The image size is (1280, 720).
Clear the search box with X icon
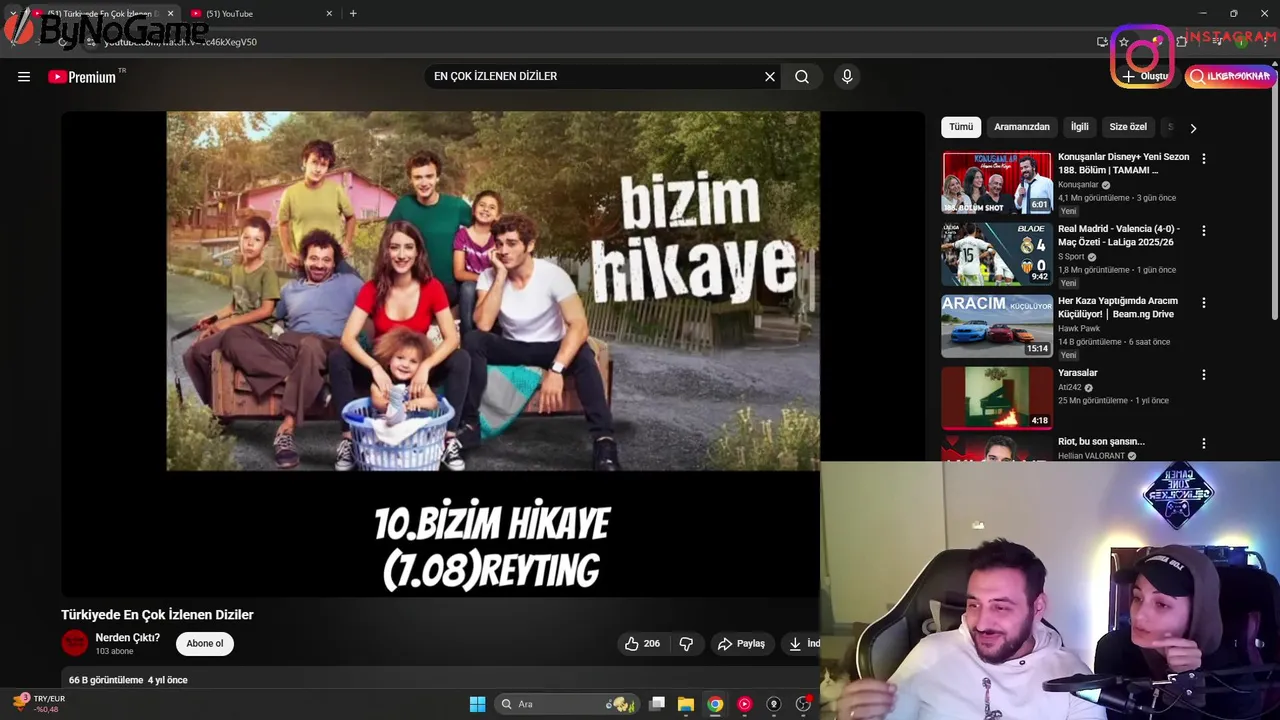click(770, 77)
